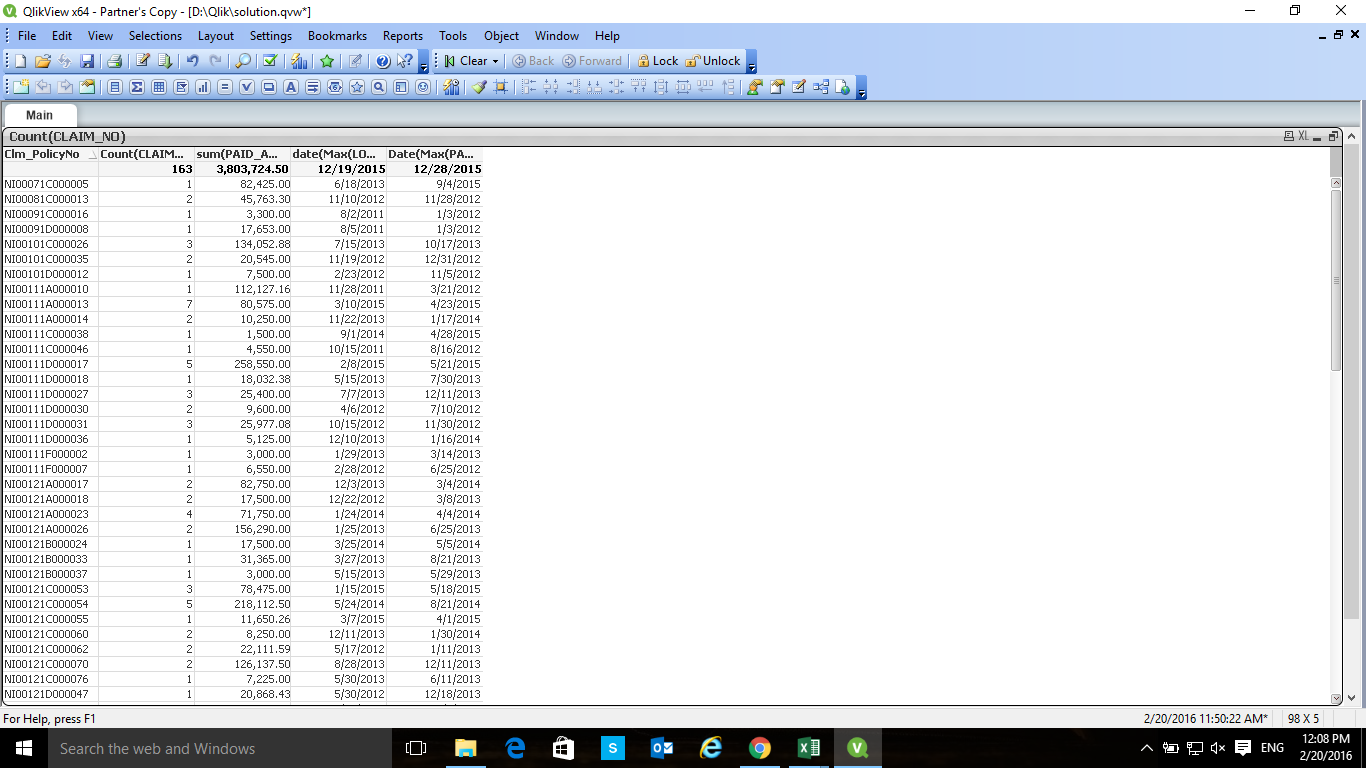Save the document with the floppy icon
The width and height of the screenshot is (1366, 768).
(x=87, y=61)
